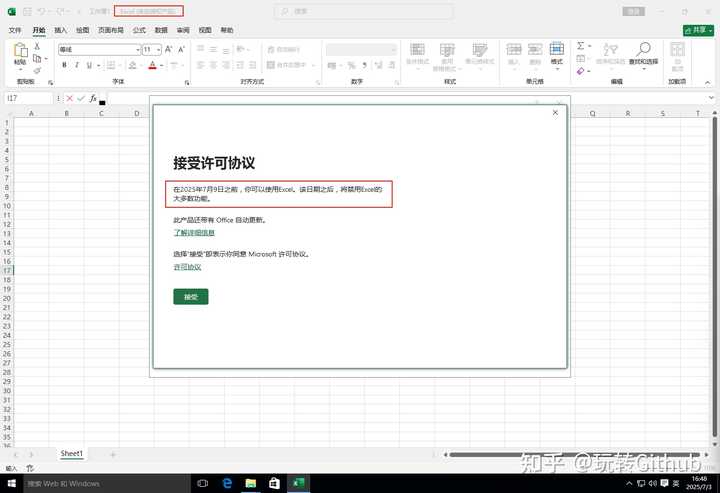Screen dimensions: 720x493
Task: Click the Delete cells icon
Action: coord(535,49)
